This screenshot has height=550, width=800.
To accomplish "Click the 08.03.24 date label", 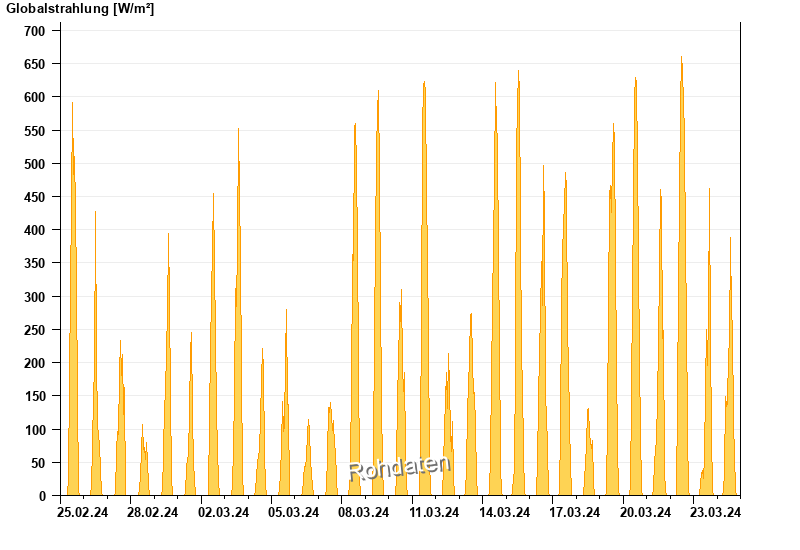I will point(364,512).
